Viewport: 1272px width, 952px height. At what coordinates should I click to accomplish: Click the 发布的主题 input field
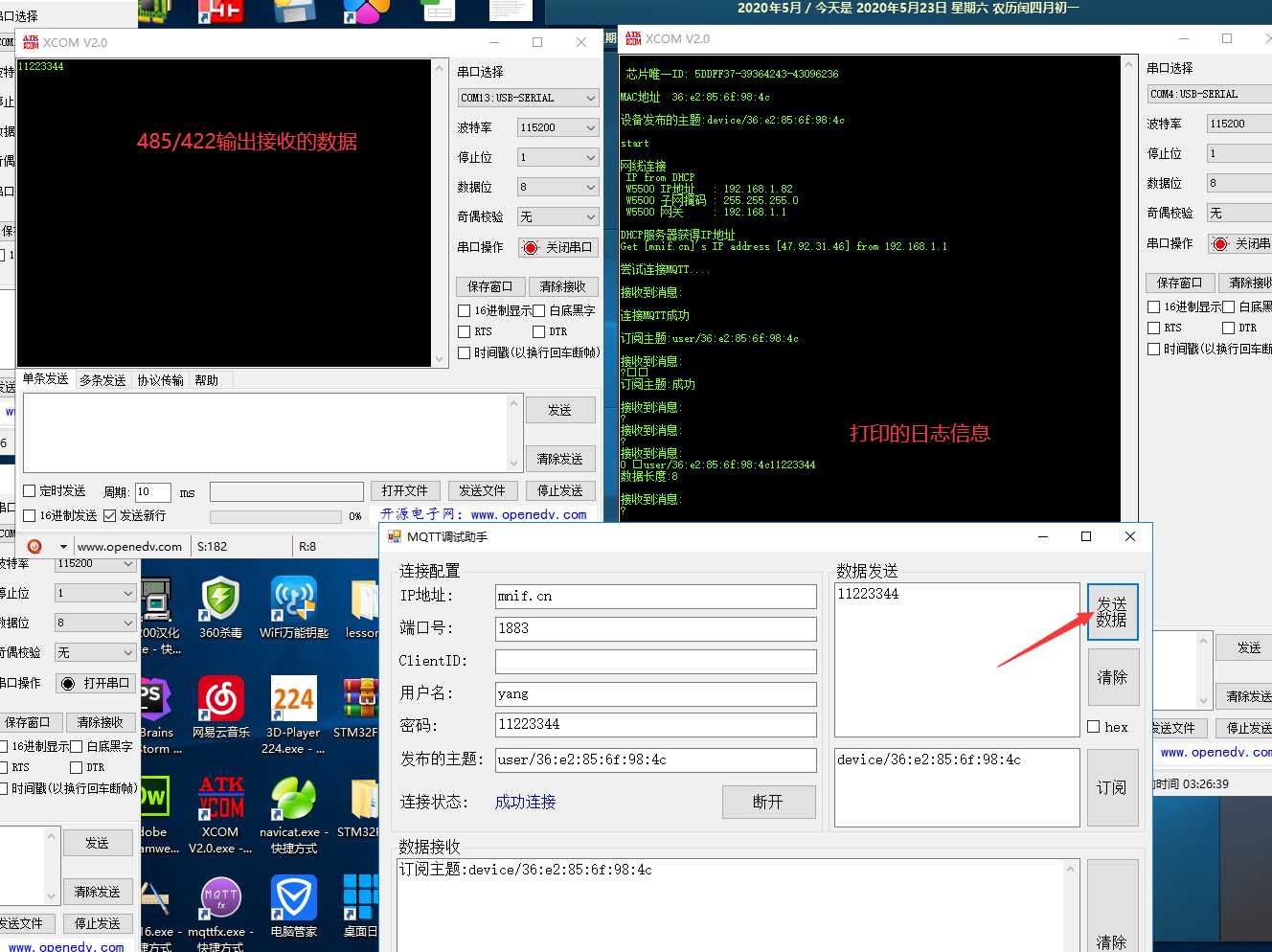pyautogui.click(x=656, y=759)
